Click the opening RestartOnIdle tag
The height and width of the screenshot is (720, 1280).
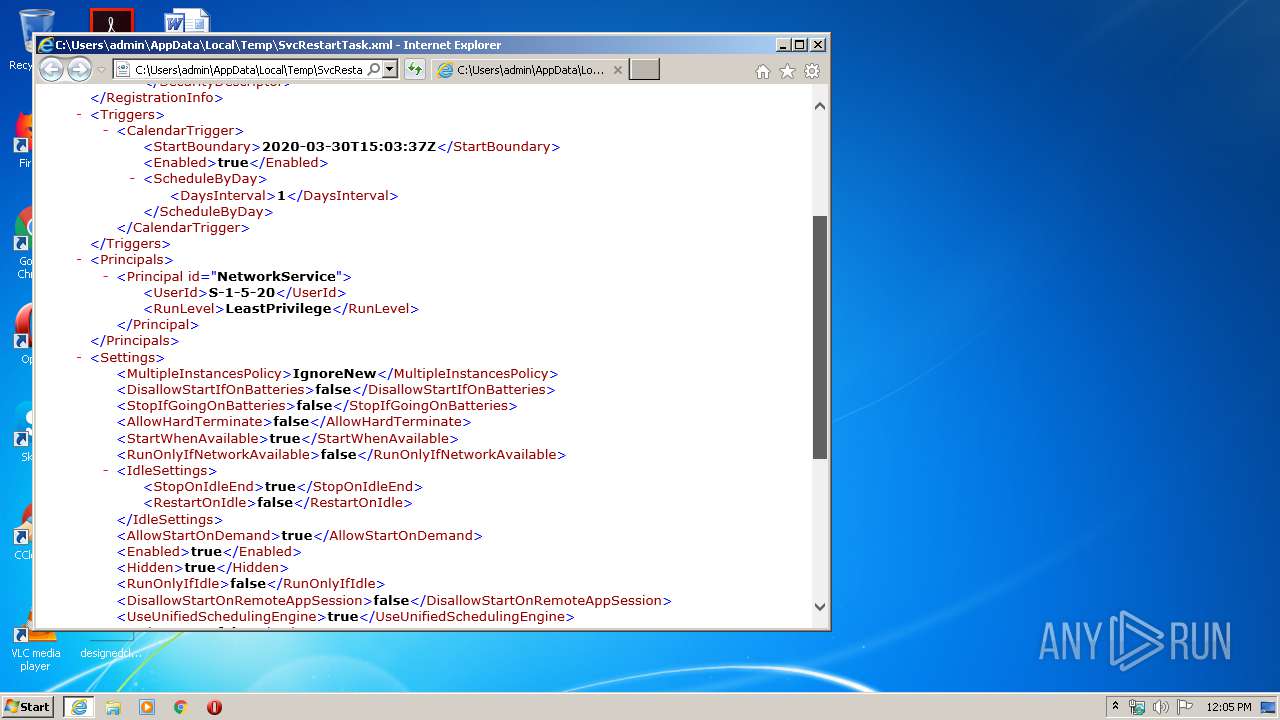tap(200, 503)
